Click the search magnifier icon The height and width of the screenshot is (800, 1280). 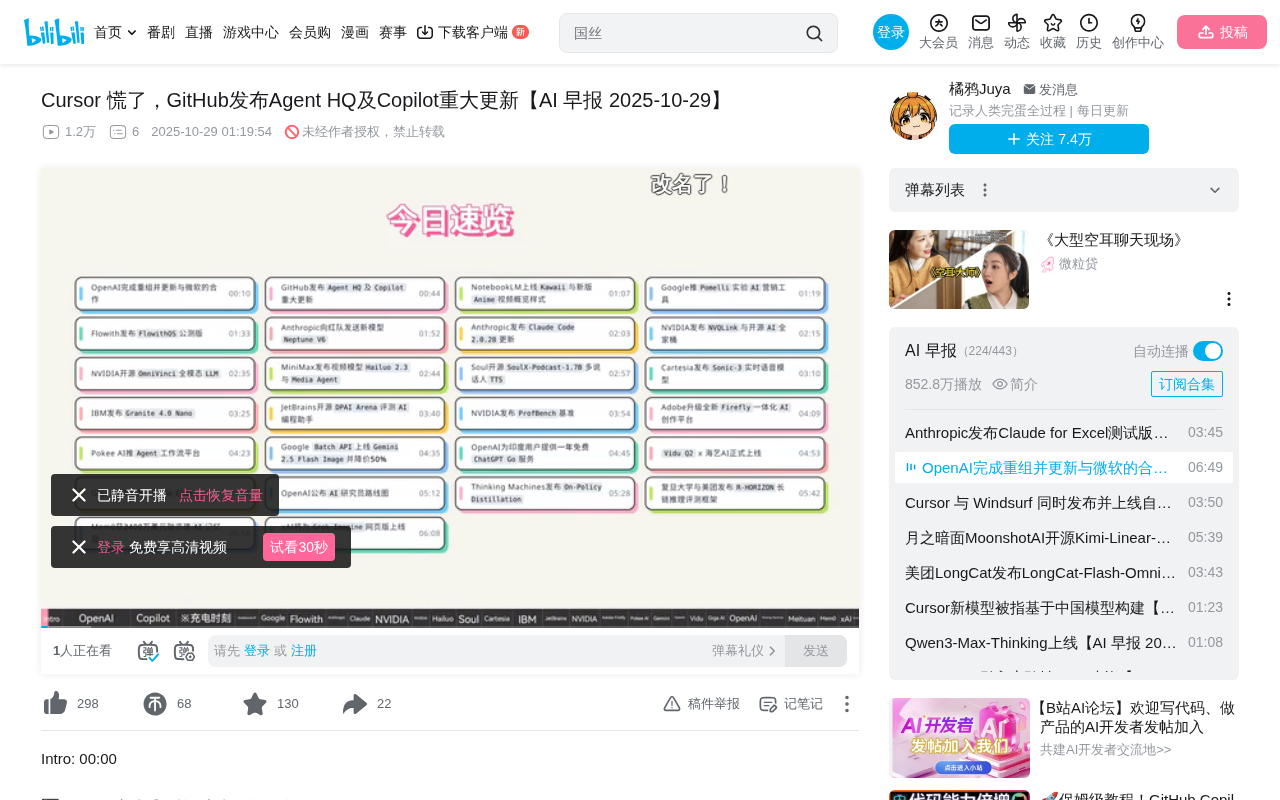point(814,33)
